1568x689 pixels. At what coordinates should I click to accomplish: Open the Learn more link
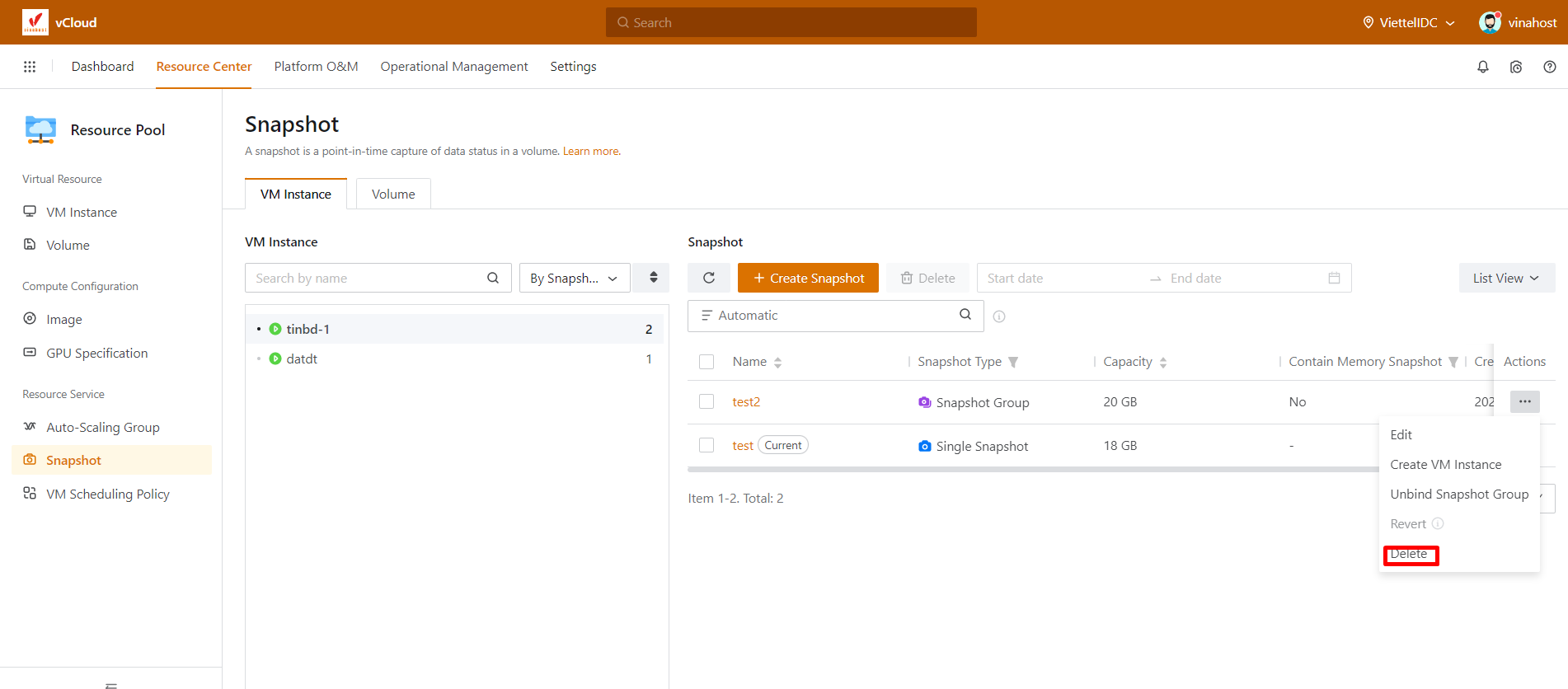pyautogui.click(x=591, y=151)
